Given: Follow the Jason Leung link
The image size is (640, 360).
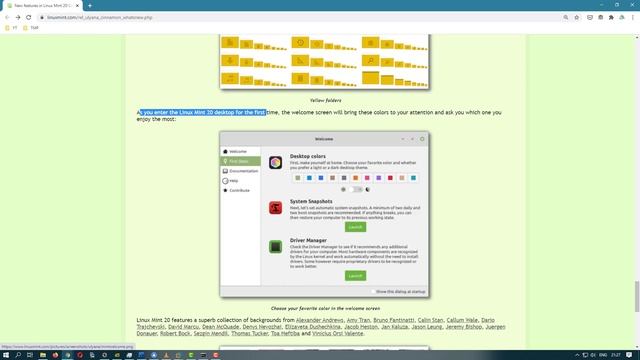Looking at the screenshot, I should [427, 327].
